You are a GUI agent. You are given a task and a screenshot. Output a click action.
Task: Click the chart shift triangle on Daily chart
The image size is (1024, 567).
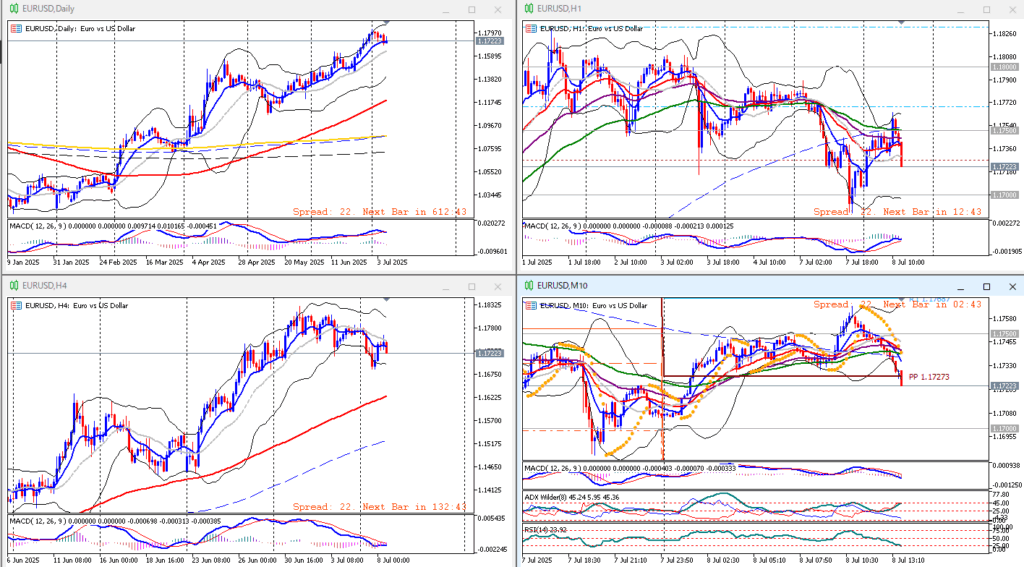click(x=387, y=23)
